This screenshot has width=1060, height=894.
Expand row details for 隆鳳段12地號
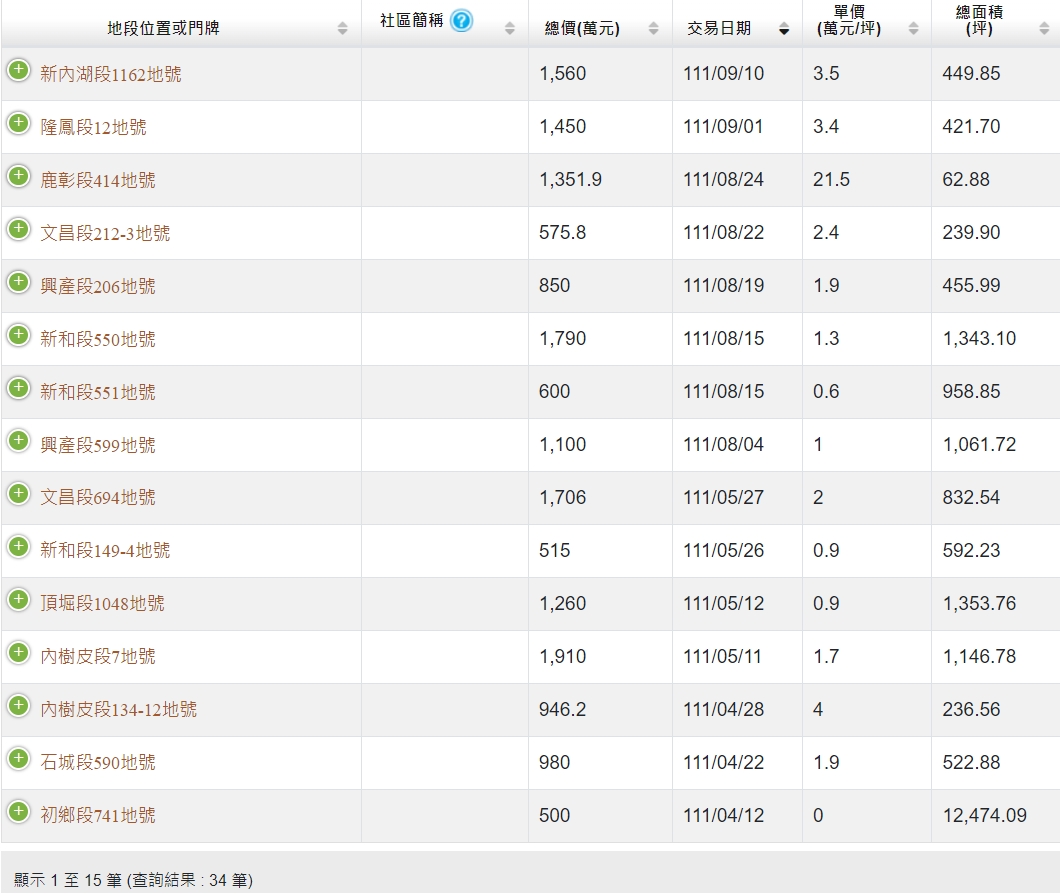(19, 123)
